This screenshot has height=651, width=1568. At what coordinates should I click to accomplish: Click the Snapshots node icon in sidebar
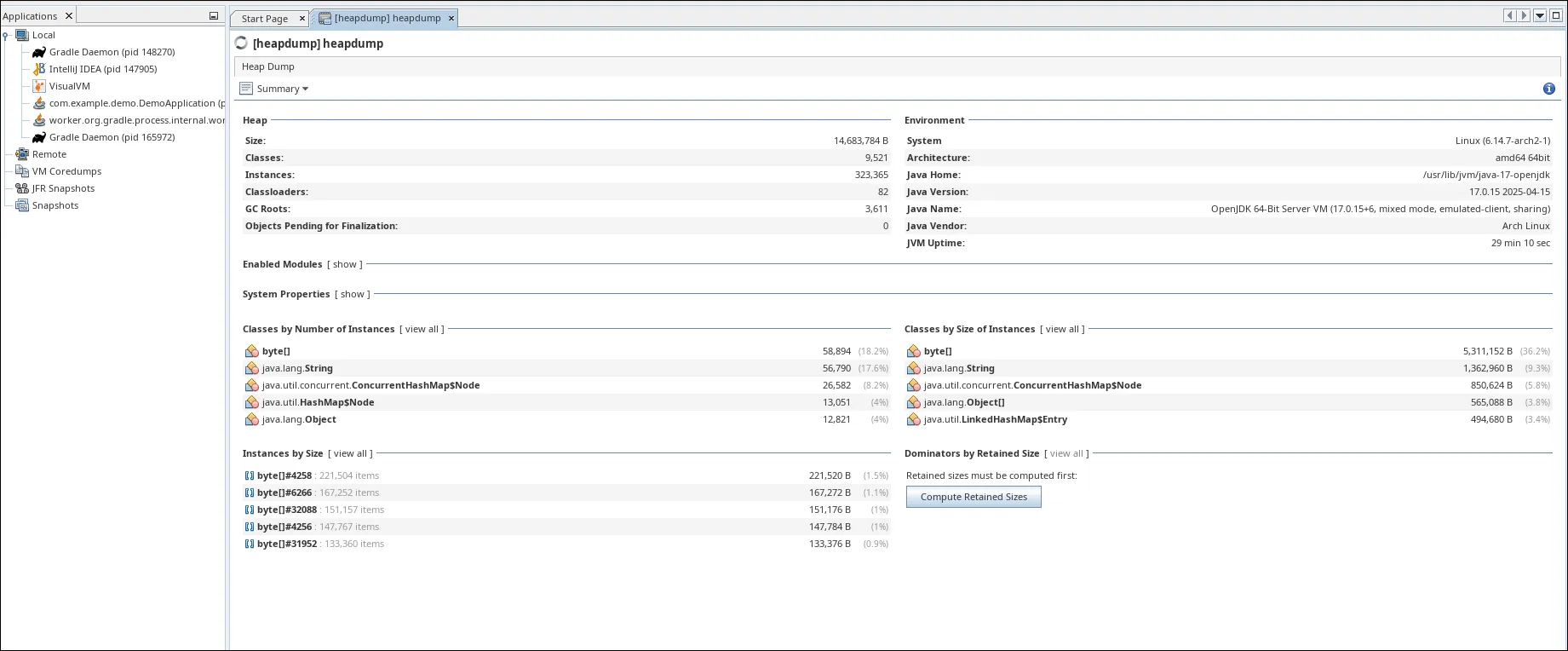click(22, 205)
